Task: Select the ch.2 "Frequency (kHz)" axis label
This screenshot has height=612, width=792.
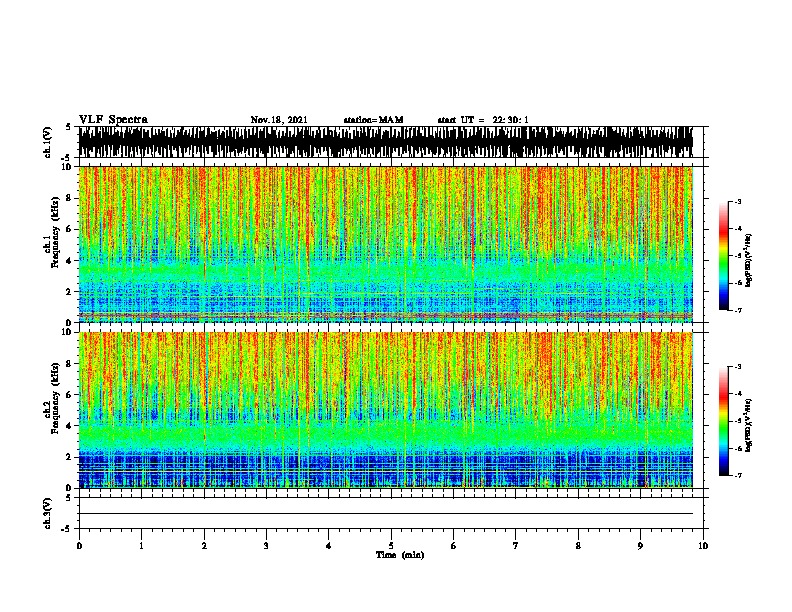Action: (x=55, y=398)
